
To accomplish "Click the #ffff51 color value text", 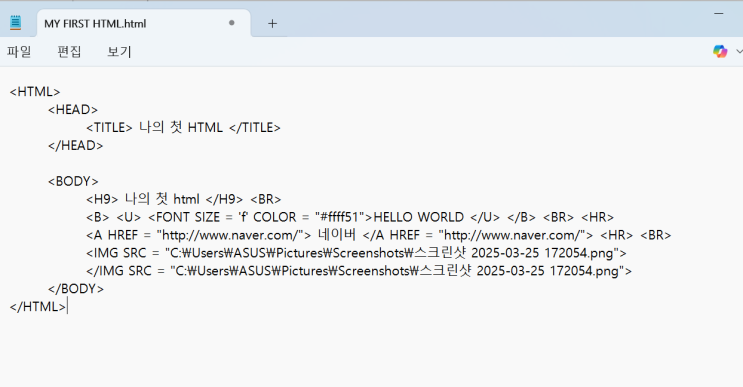I will (340, 217).
